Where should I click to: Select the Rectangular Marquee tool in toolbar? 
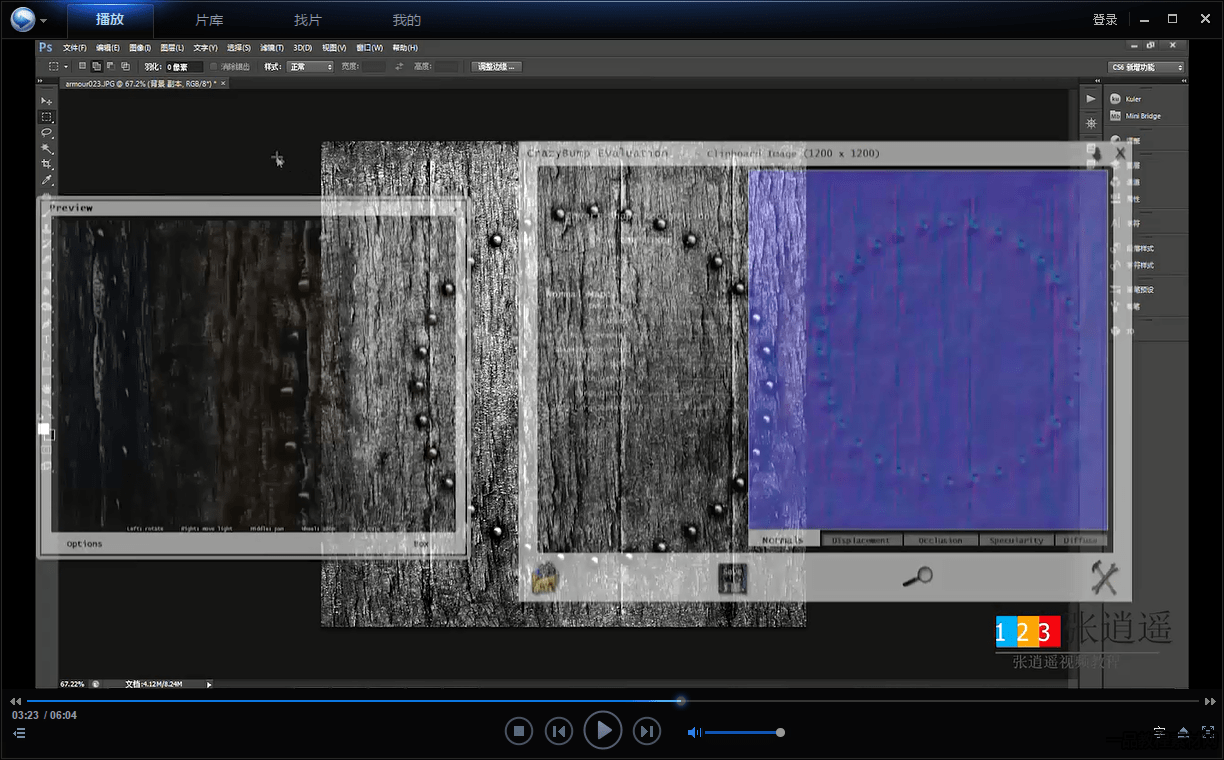click(46, 117)
